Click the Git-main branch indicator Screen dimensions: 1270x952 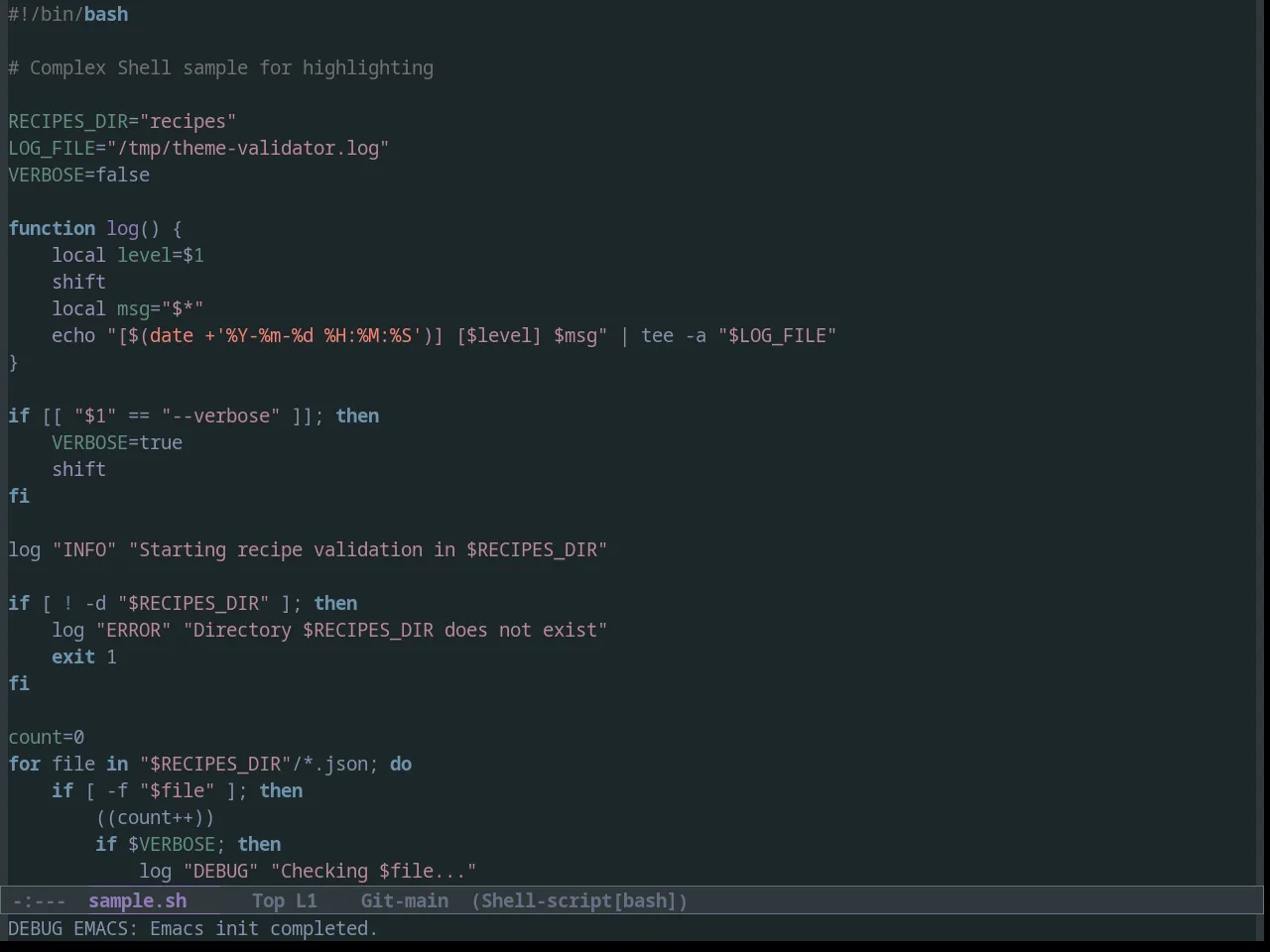click(x=404, y=900)
